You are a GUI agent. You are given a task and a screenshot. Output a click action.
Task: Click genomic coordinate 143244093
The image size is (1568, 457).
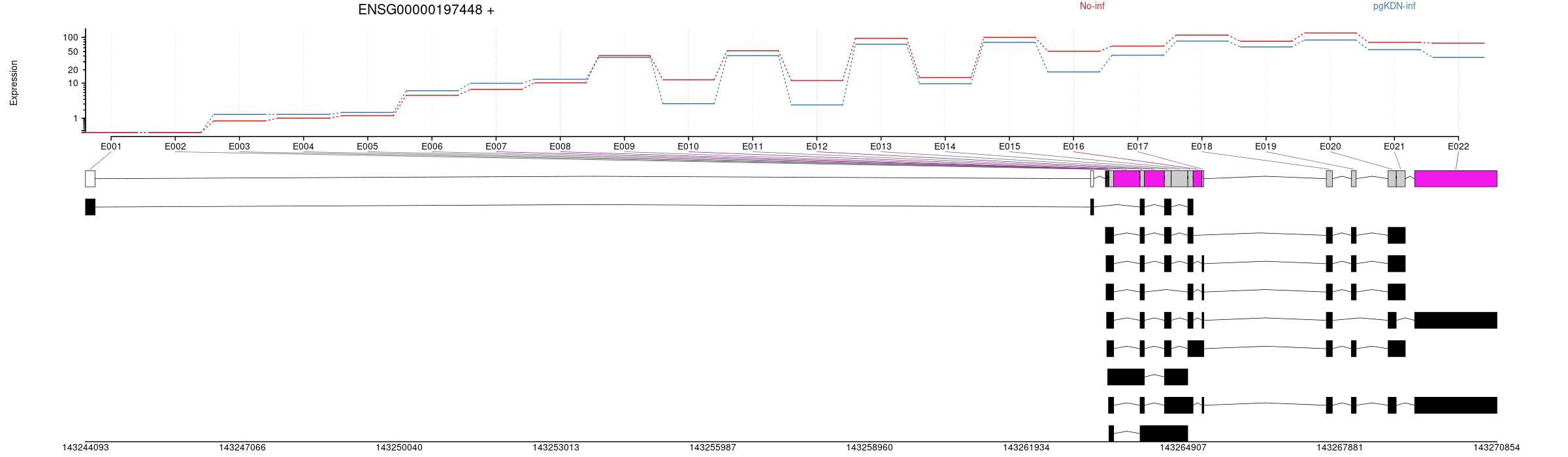click(x=86, y=448)
